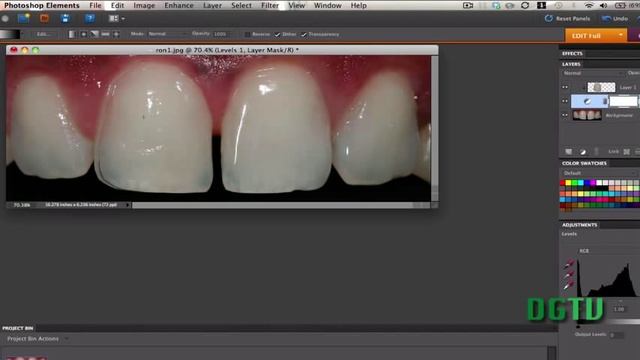
Task: Choose the angle gradient type icon
Action: [x=94, y=34]
